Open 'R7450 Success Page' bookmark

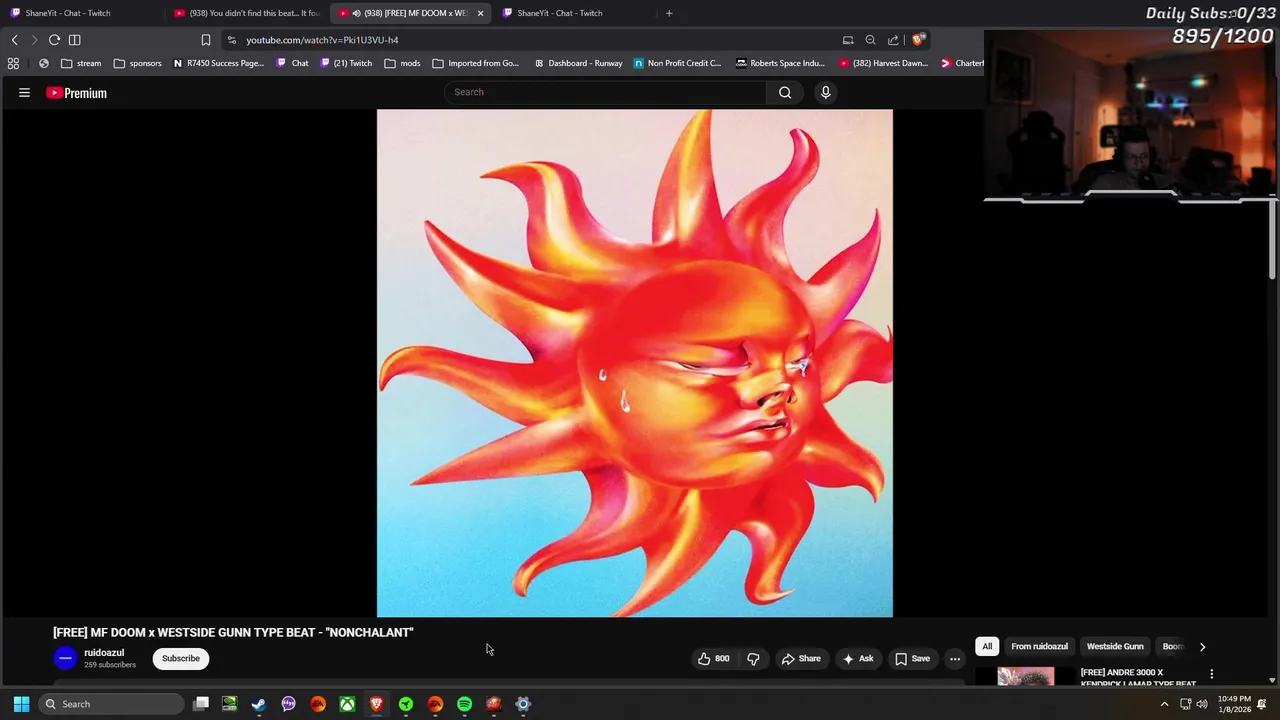[x=218, y=63]
